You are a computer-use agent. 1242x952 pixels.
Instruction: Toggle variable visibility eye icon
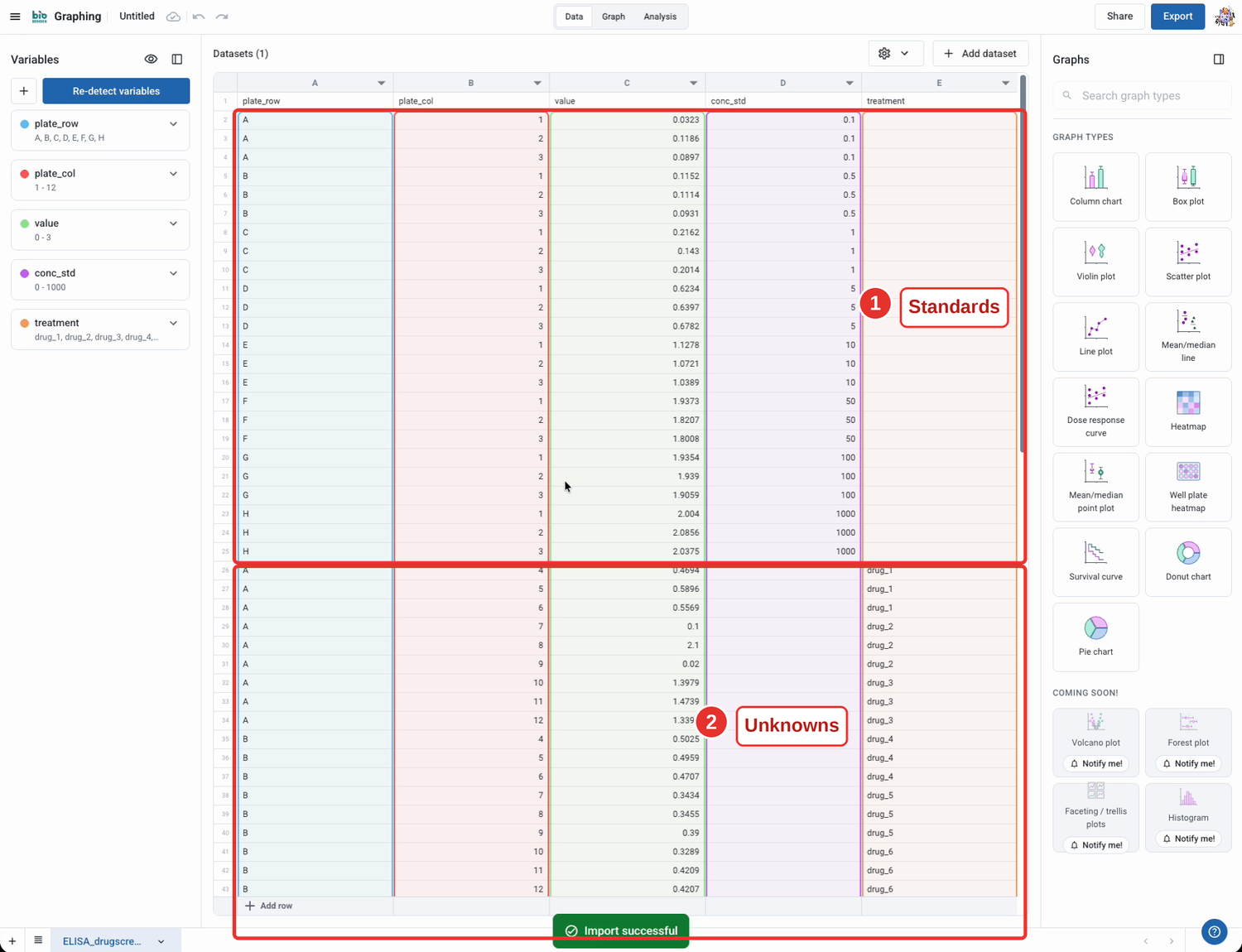pyautogui.click(x=151, y=60)
